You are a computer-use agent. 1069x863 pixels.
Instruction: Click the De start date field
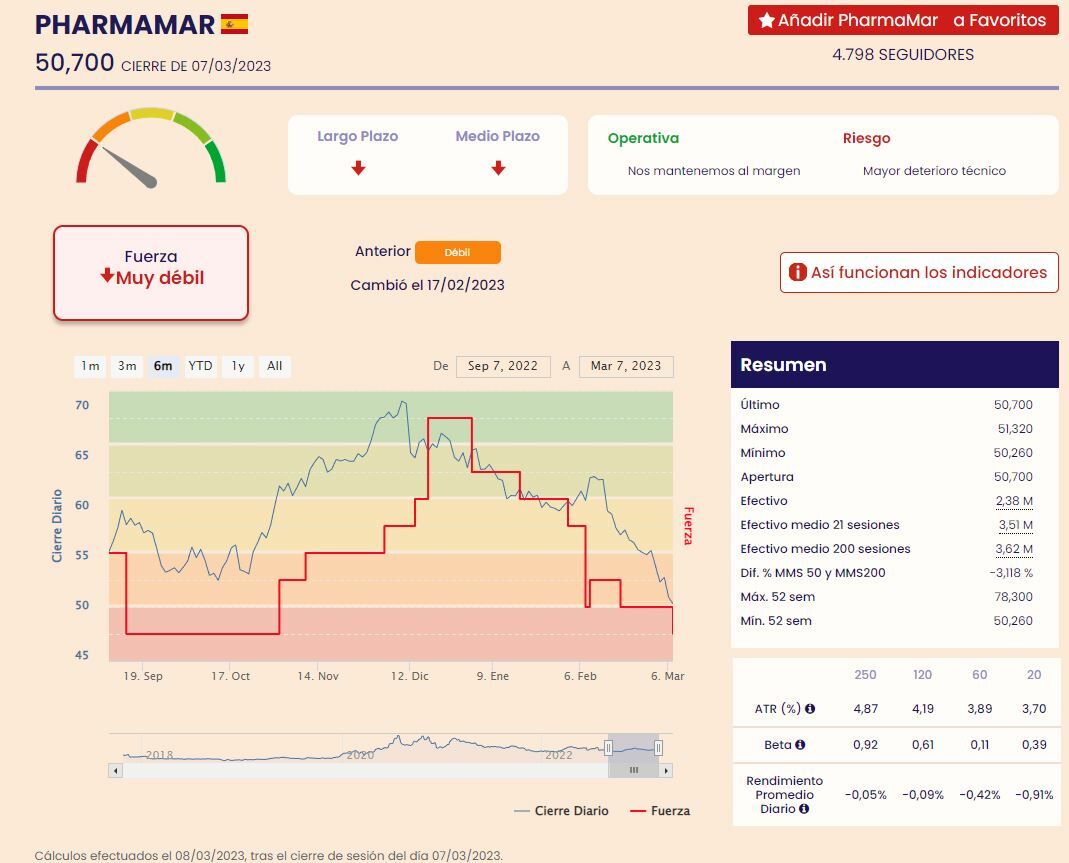click(x=503, y=366)
